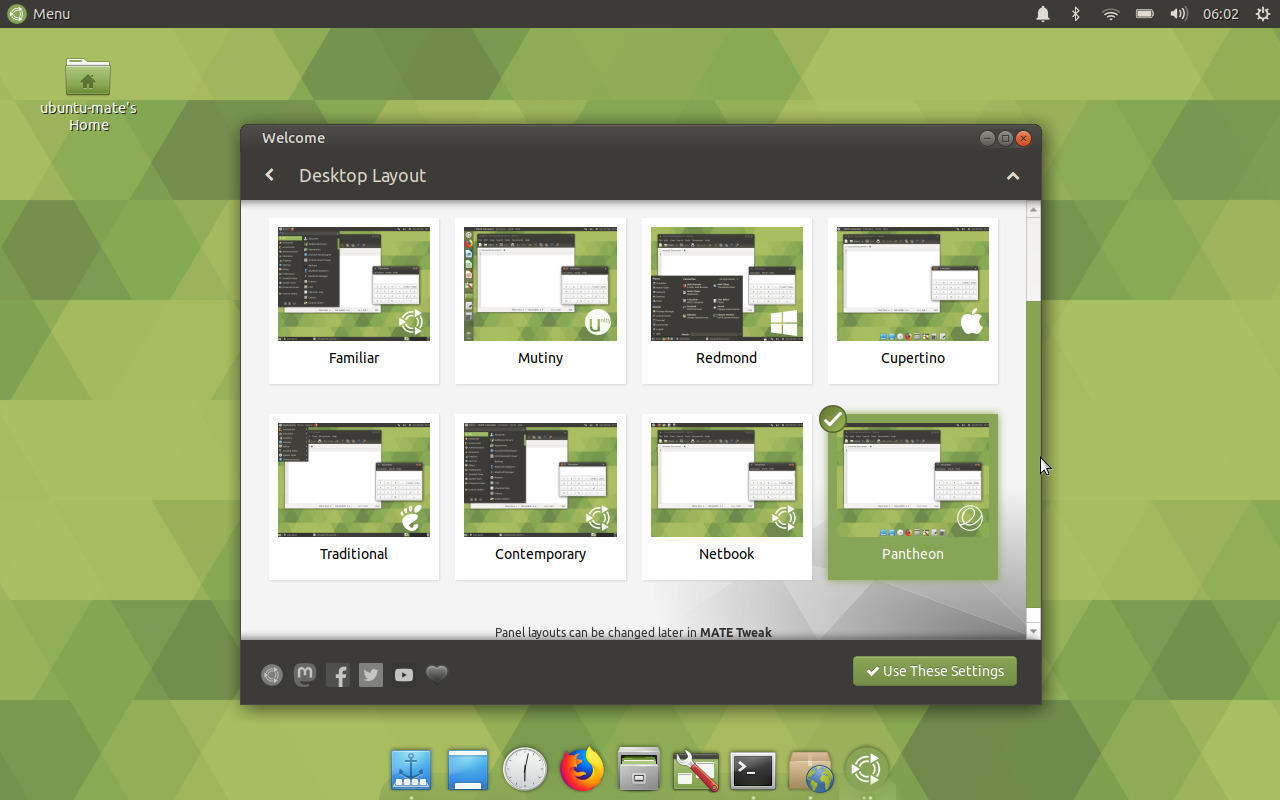This screenshot has width=1280, height=800.
Task: Launch Firefox from the dock
Action: pyautogui.click(x=582, y=770)
